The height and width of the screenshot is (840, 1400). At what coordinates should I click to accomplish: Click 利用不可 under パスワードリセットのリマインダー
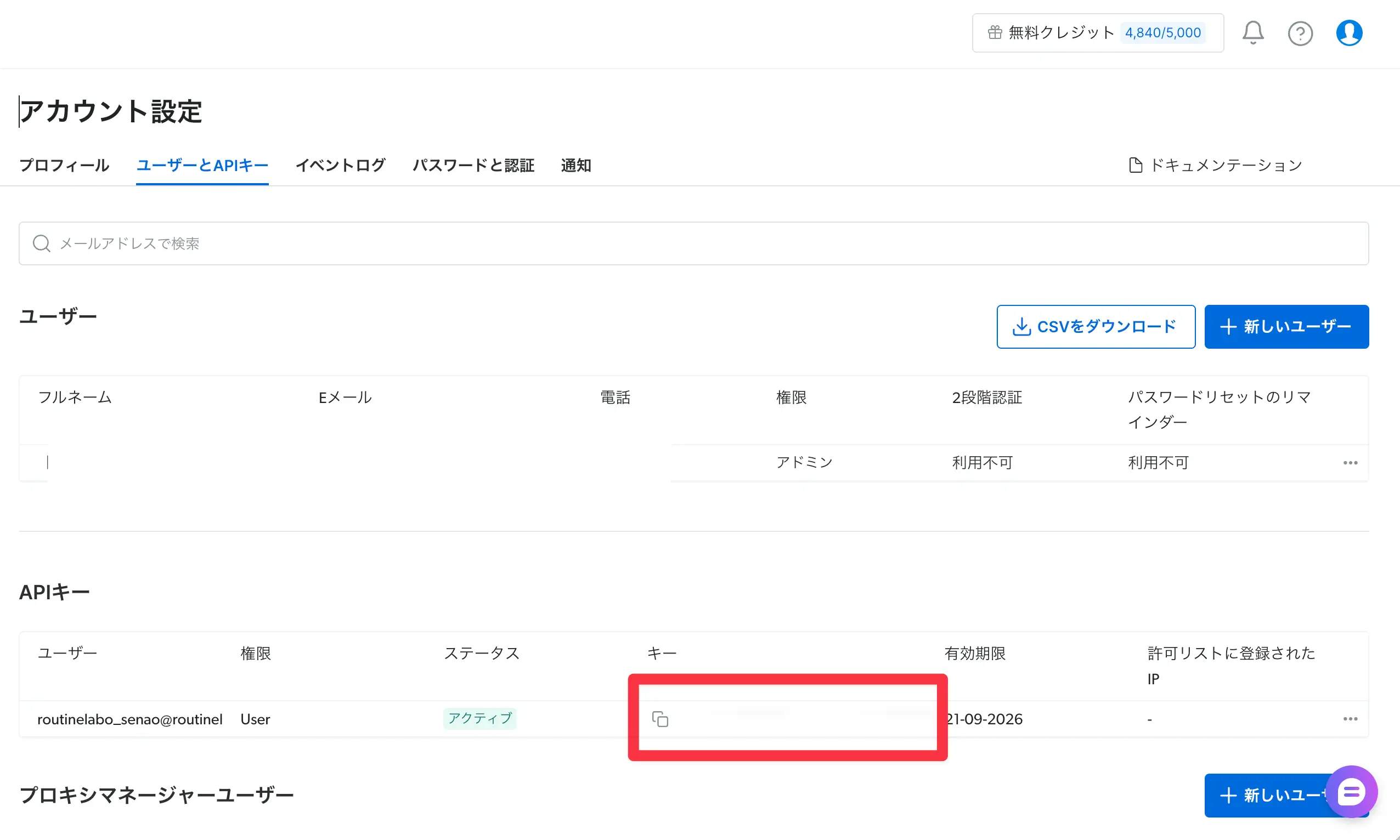pyautogui.click(x=1158, y=462)
